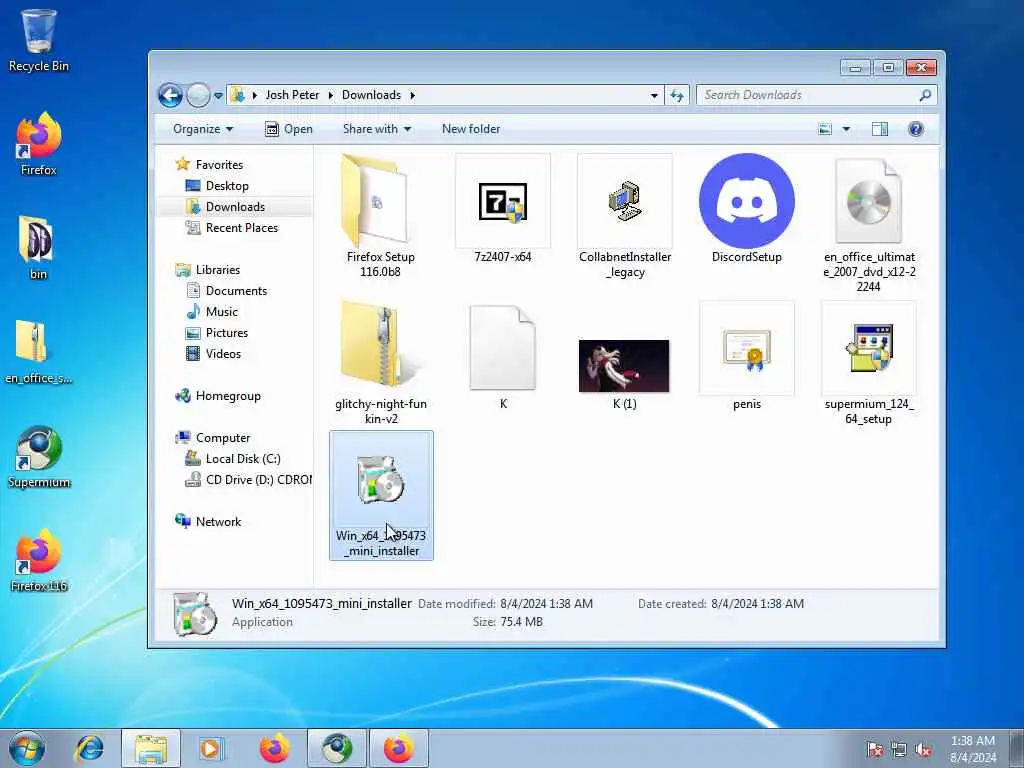Select the bin folder on the desktop
This screenshot has width=1024, height=768.
coord(38,248)
